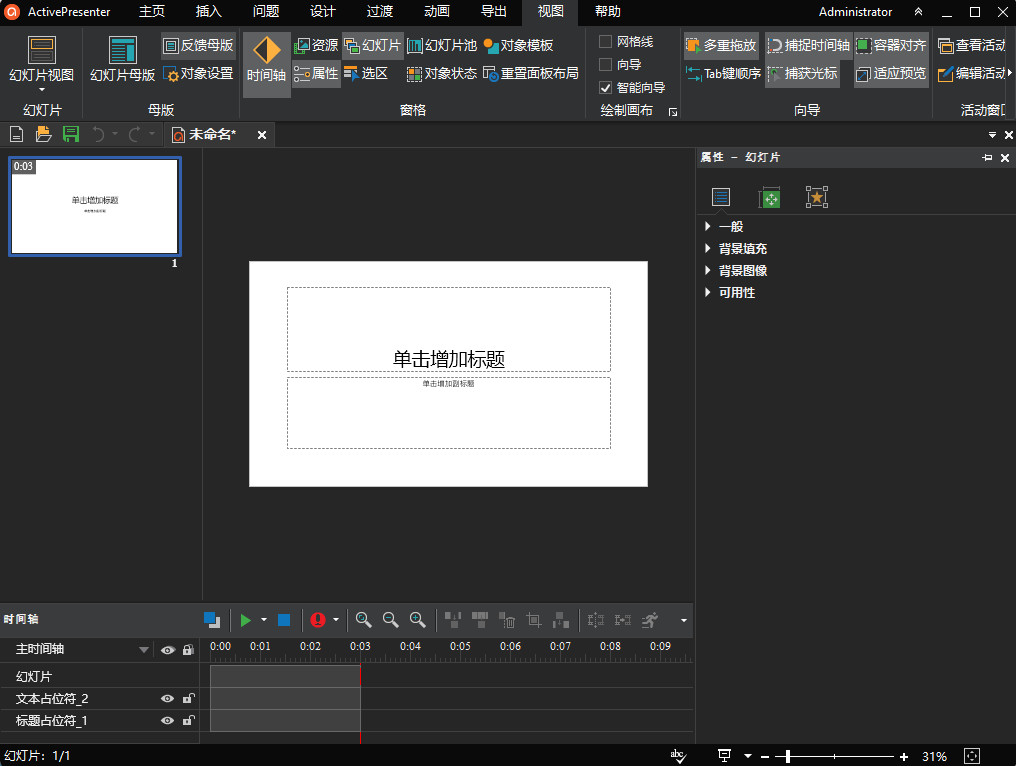Enable the 网格线 gridlines checkbox
This screenshot has height=766, width=1016.
605,41
